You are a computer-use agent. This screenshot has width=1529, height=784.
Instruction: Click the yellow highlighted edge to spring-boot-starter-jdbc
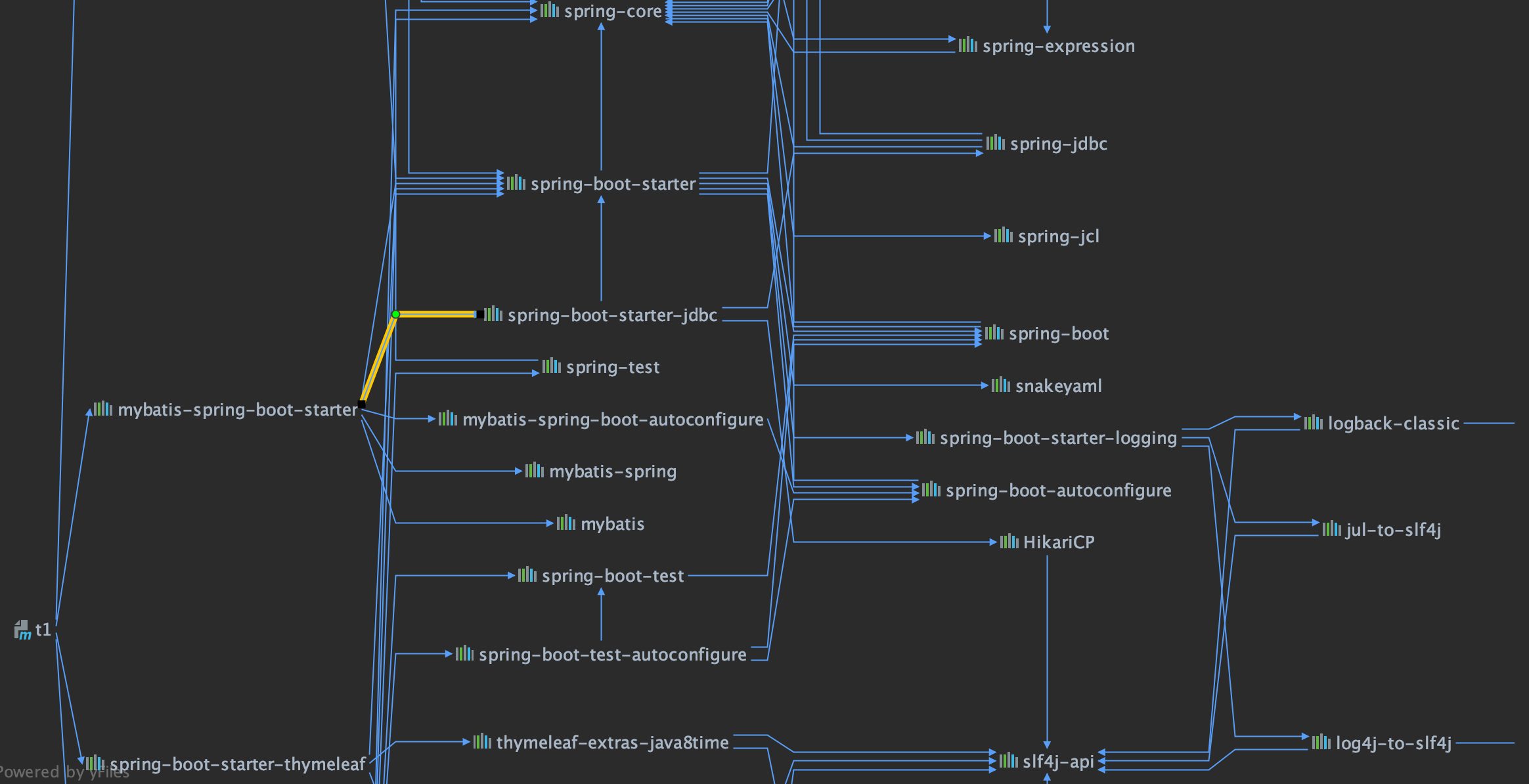click(x=435, y=315)
